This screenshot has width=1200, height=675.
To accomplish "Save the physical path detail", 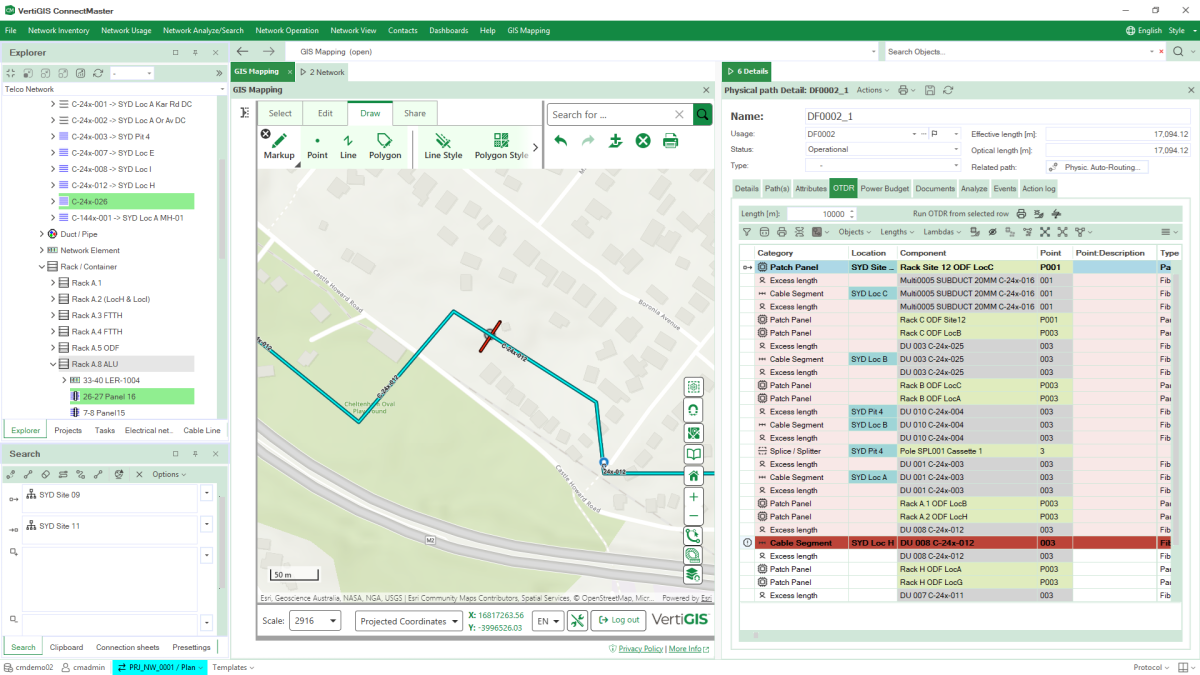I will click(x=929, y=90).
